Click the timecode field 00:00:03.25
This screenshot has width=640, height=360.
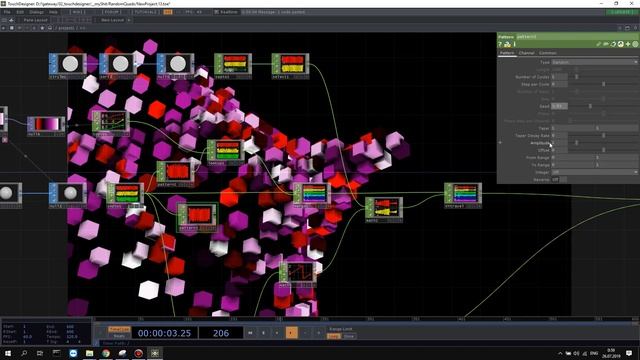[164, 333]
